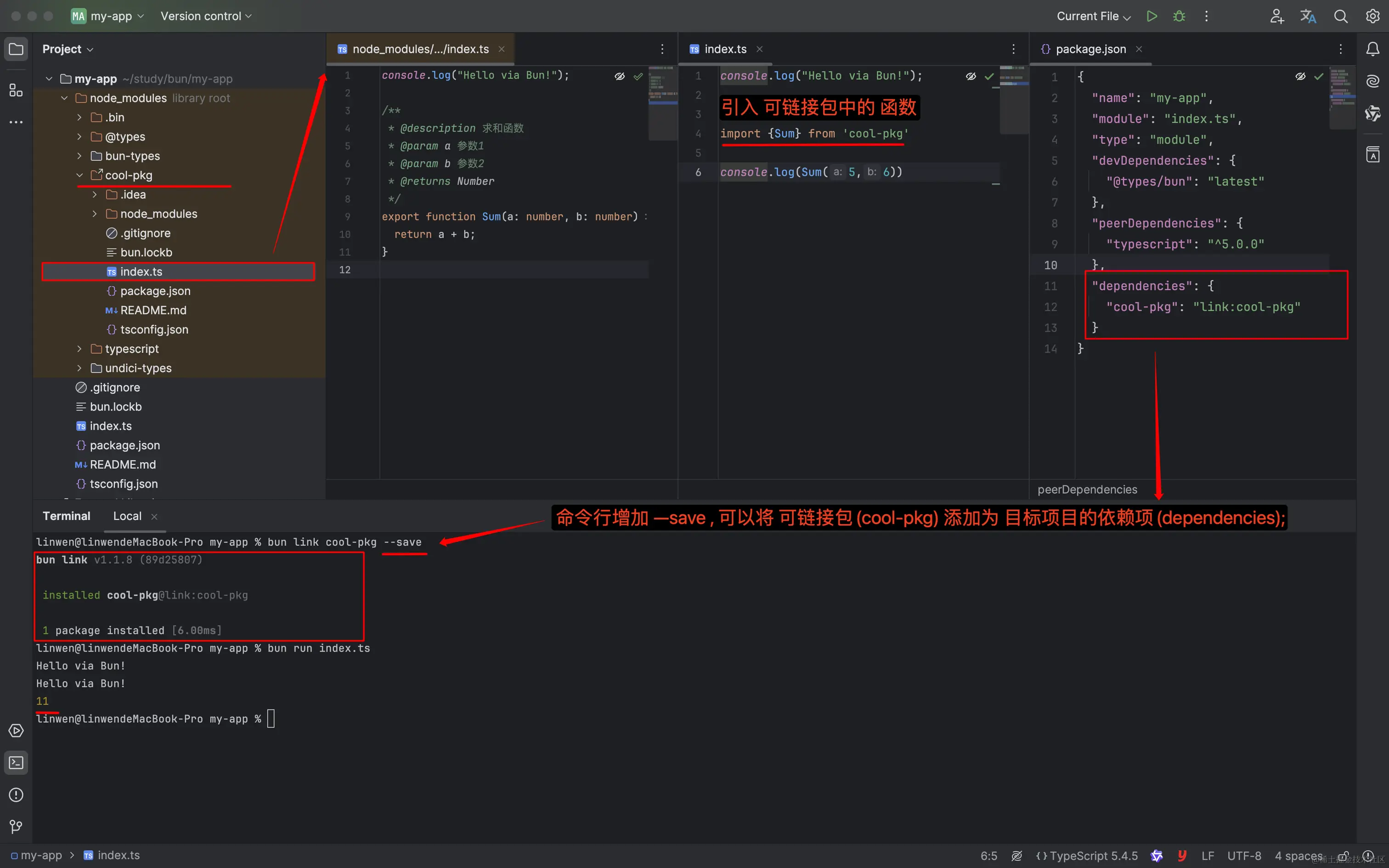Open Search Everywhere magnifier icon
The height and width of the screenshot is (868, 1389).
[1340, 16]
